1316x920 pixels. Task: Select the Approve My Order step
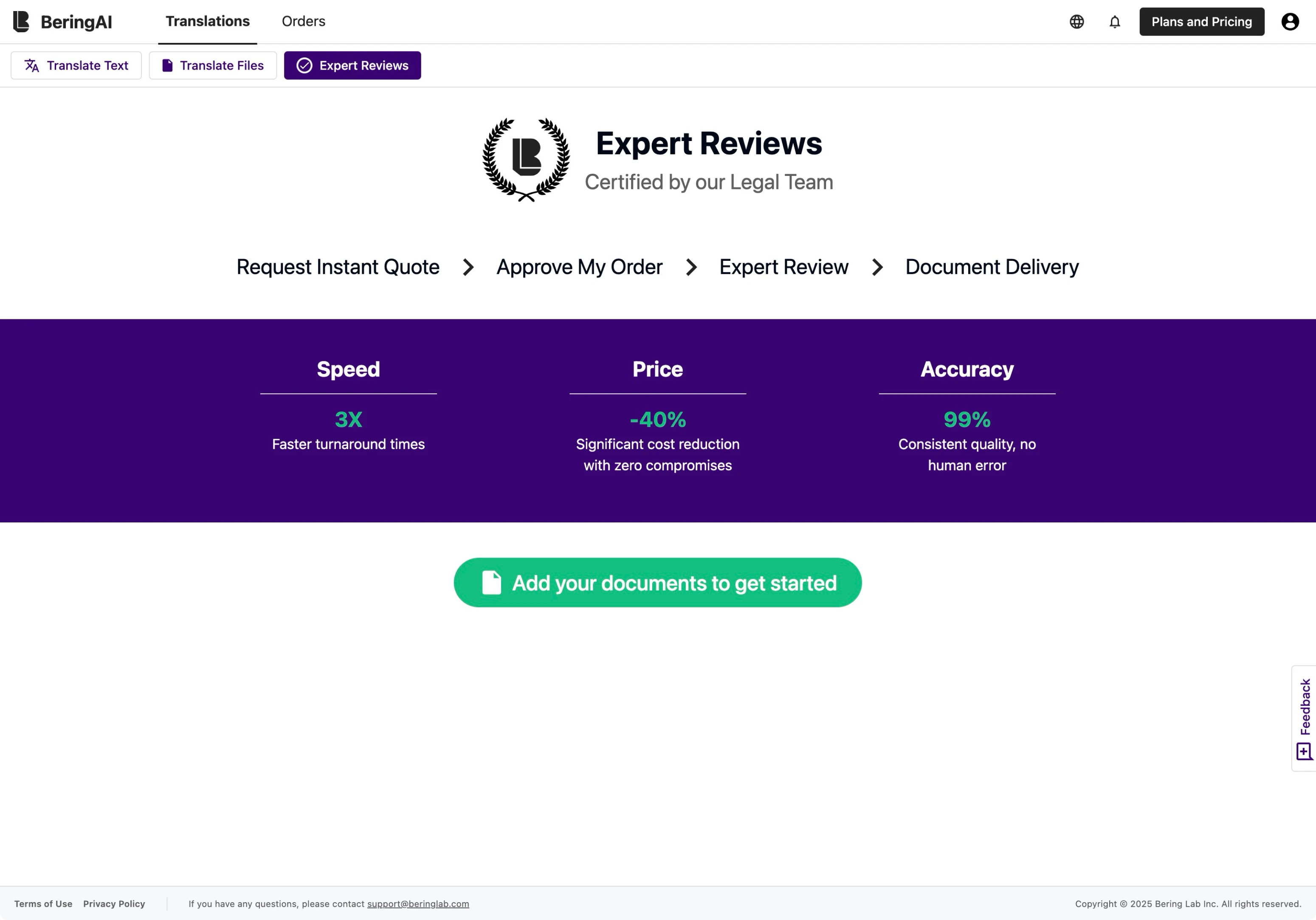[x=579, y=267]
